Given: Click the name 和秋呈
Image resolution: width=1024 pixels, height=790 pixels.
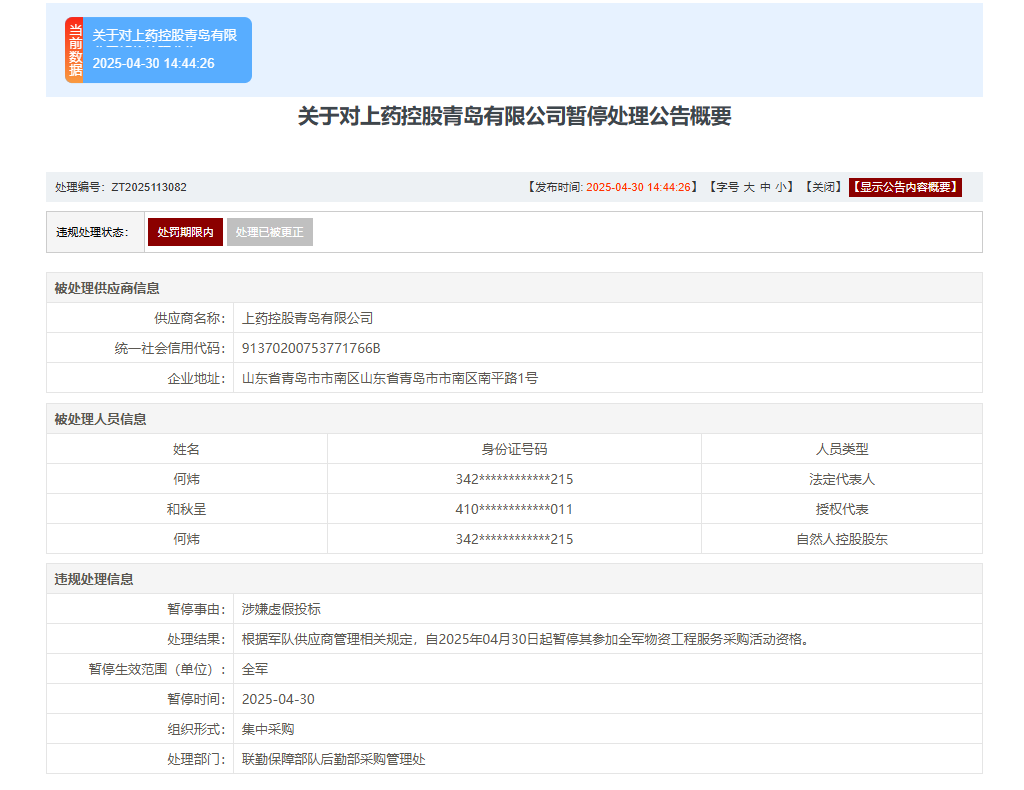Looking at the screenshot, I should click(186, 509).
